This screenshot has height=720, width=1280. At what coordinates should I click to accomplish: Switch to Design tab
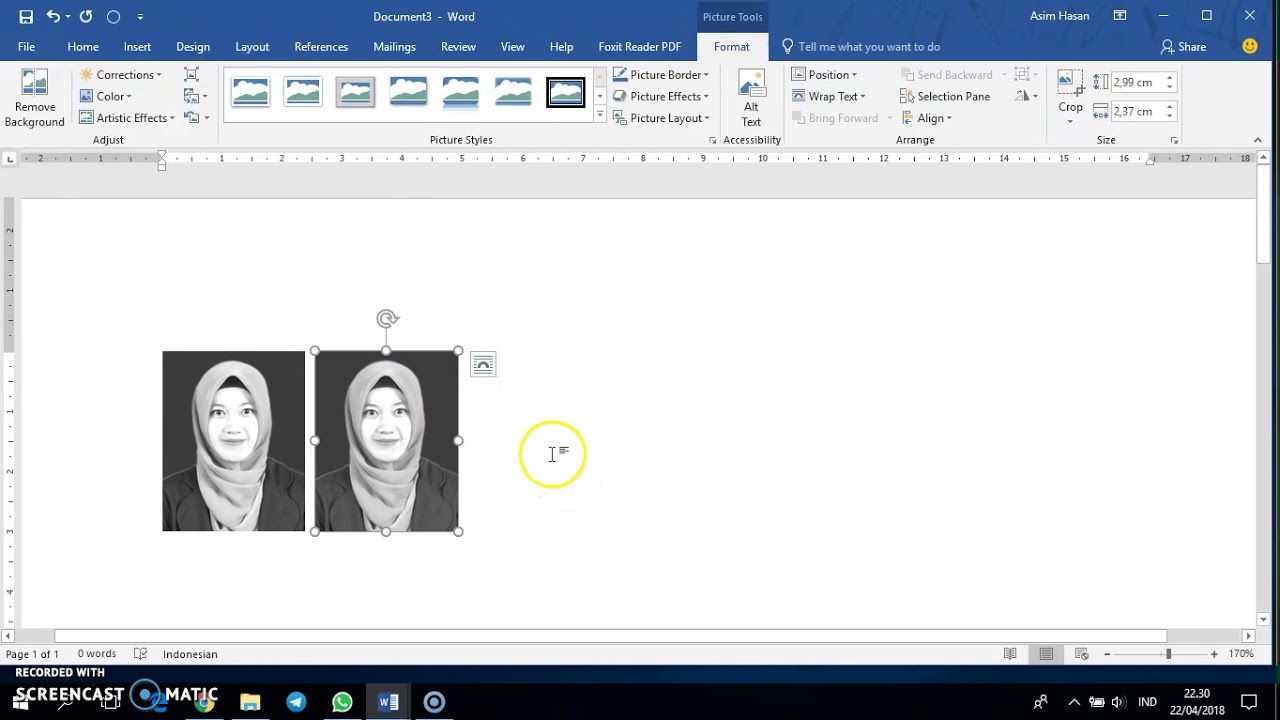click(x=193, y=47)
